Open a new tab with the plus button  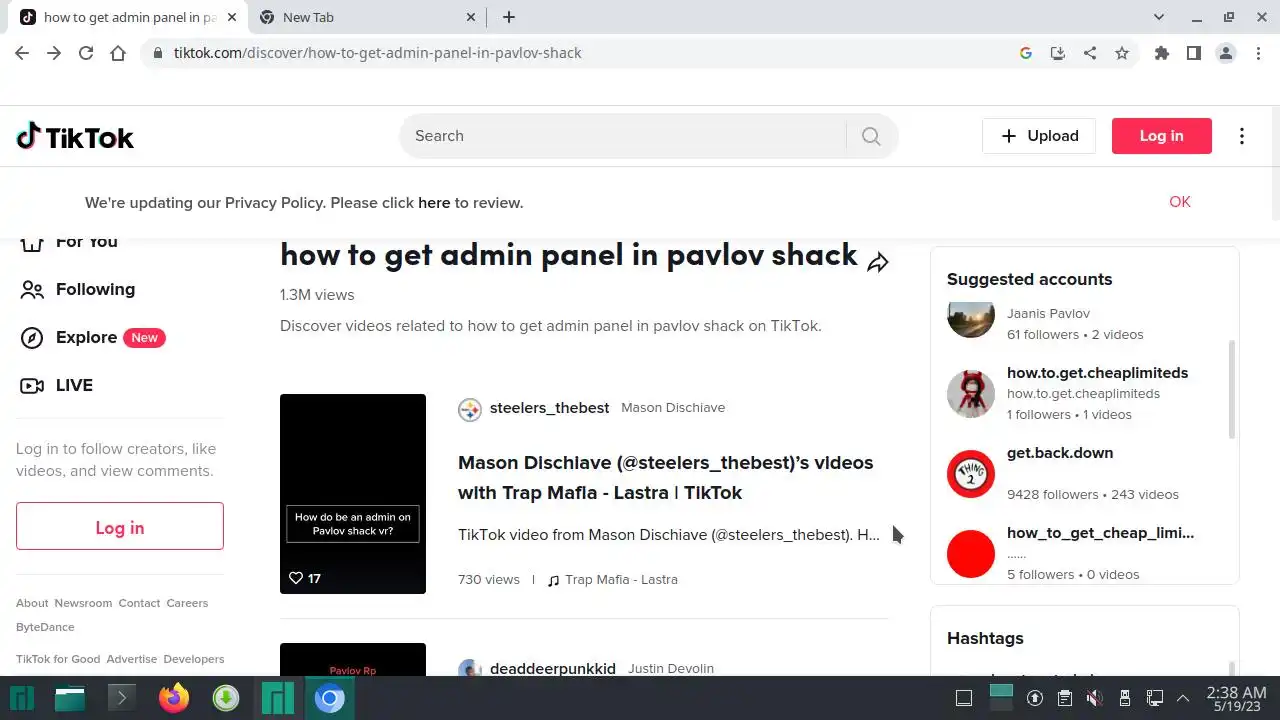[508, 17]
